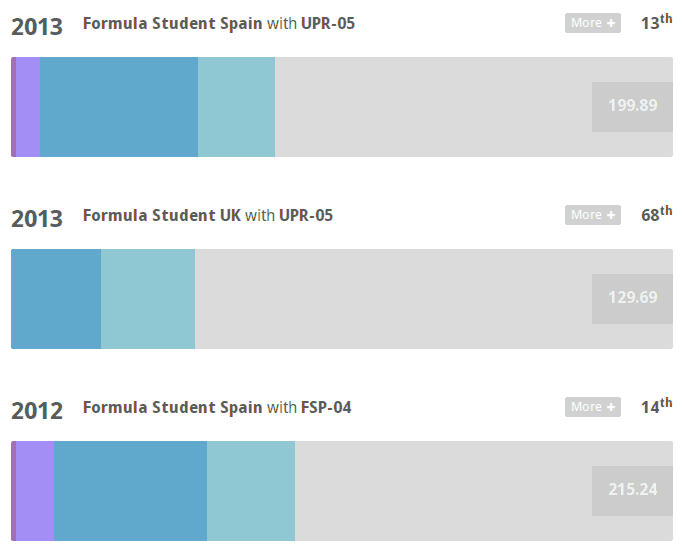This screenshot has height=553, width=686.
Task: Click the 215.24 score box
Action: click(x=632, y=491)
